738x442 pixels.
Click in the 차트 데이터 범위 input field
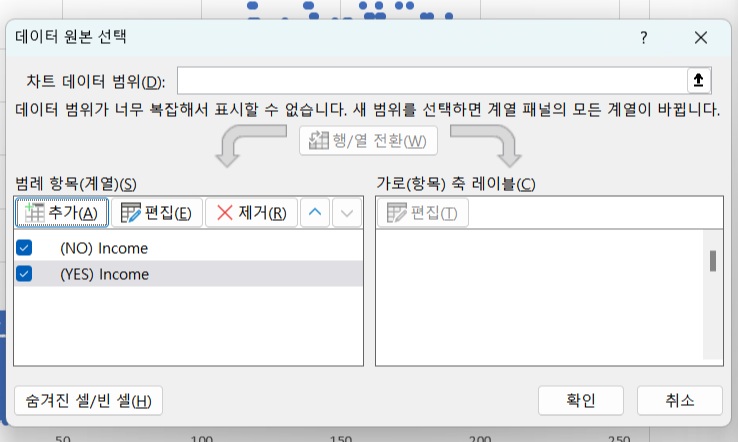tap(432, 80)
